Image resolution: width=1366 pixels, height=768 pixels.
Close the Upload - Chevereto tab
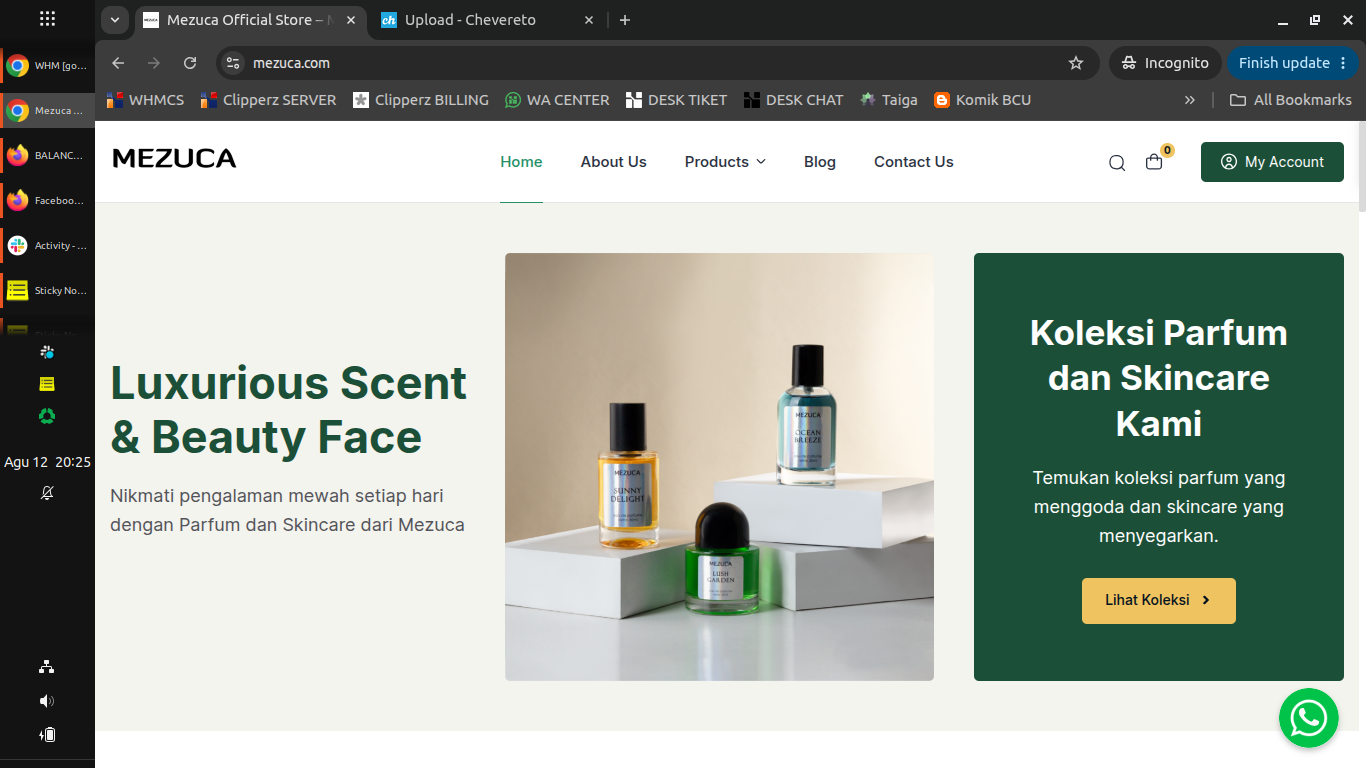(589, 20)
